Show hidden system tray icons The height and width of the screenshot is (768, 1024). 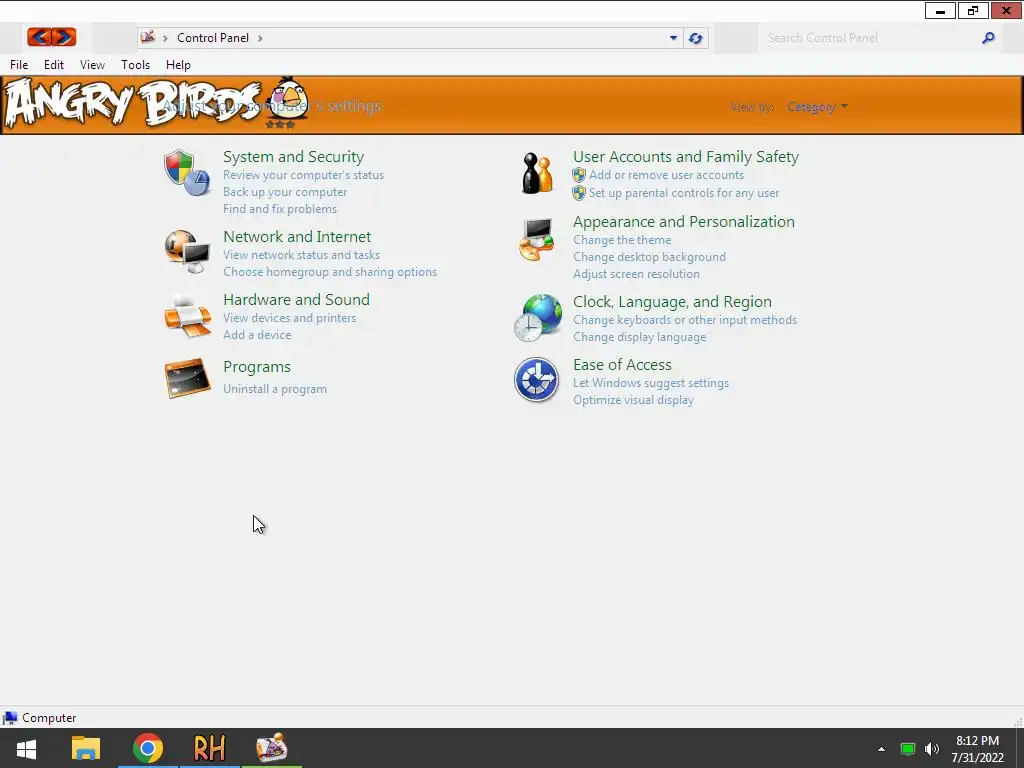[x=881, y=749]
